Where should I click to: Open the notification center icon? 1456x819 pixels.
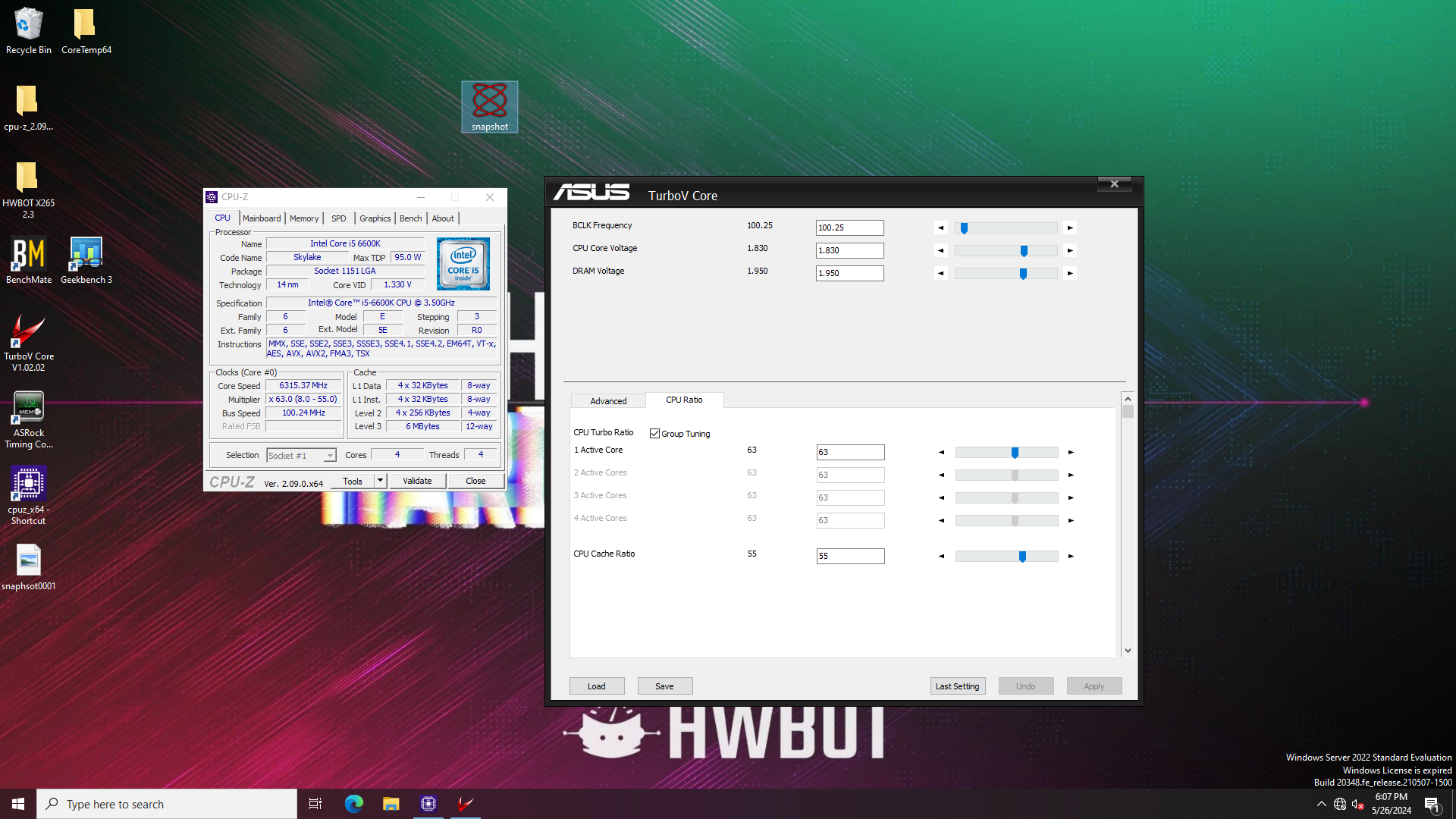(1432, 804)
